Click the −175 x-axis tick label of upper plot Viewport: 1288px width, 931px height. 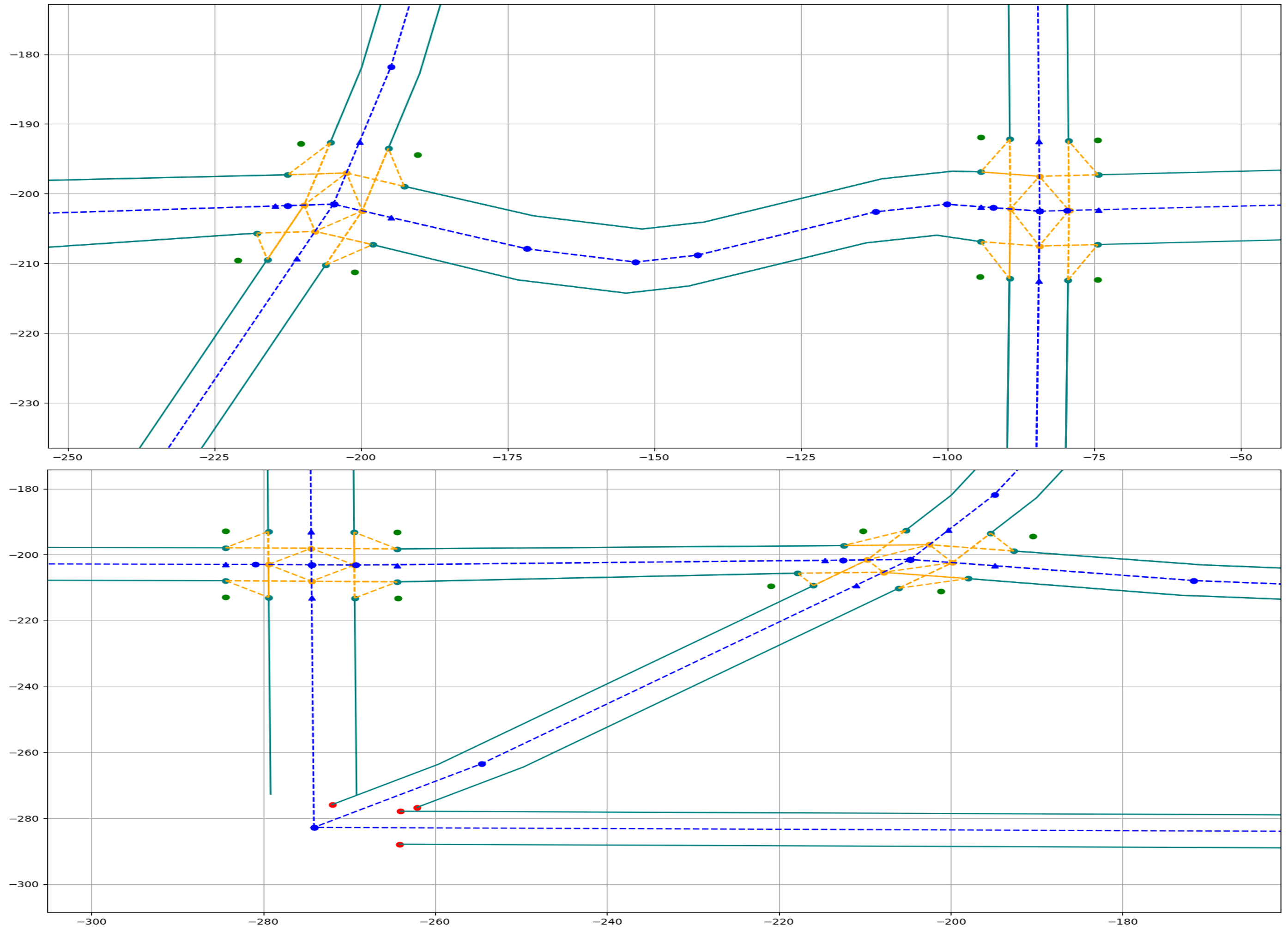pyautogui.click(x=508, y=457)
